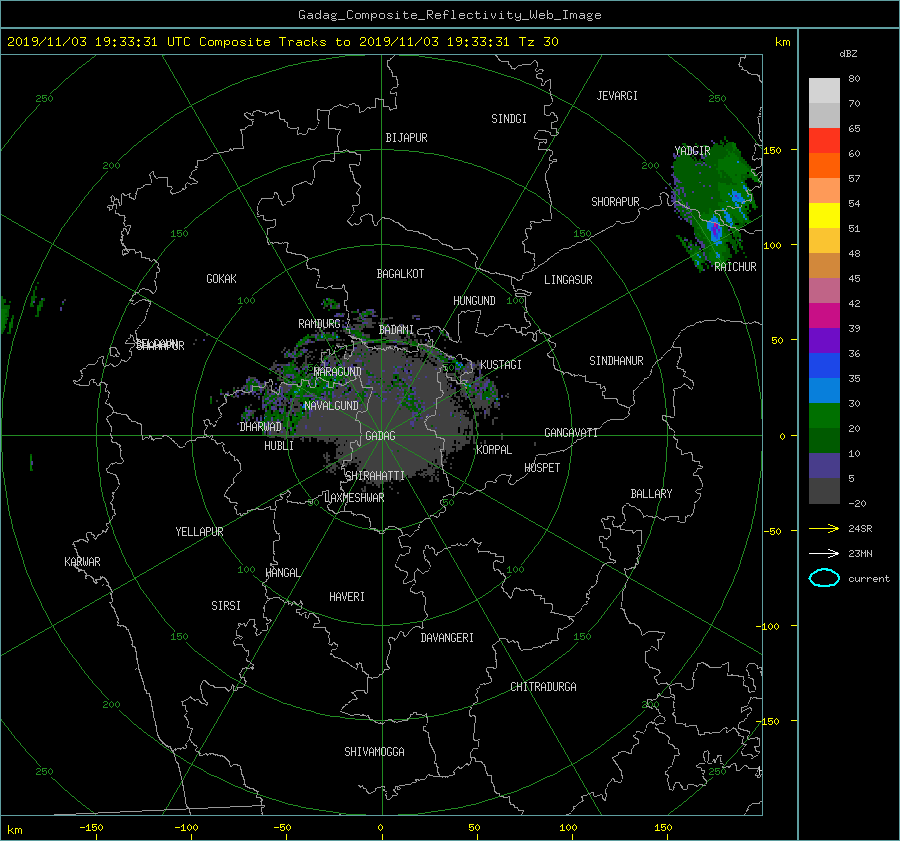Click the Gadag_Composite_Reflectivity_Web_Image title
Image resolution: width=900 pixels, height=841 pixels.
tap(449, 15)
